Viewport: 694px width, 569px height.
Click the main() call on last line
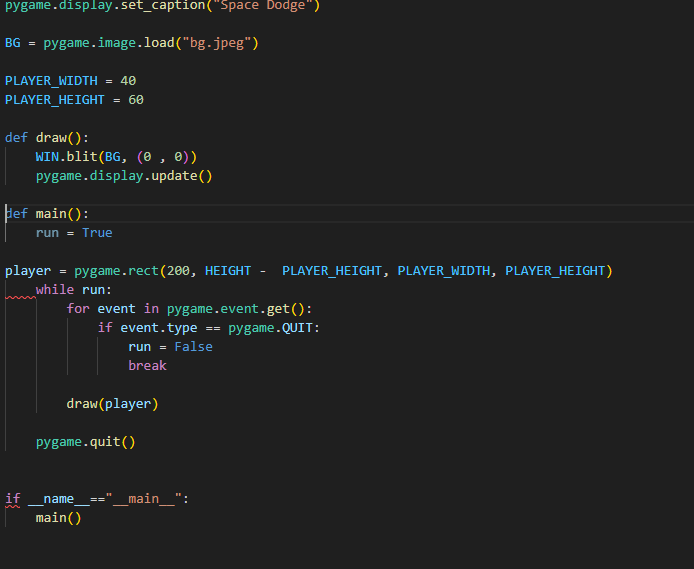[x=58, y=518]
